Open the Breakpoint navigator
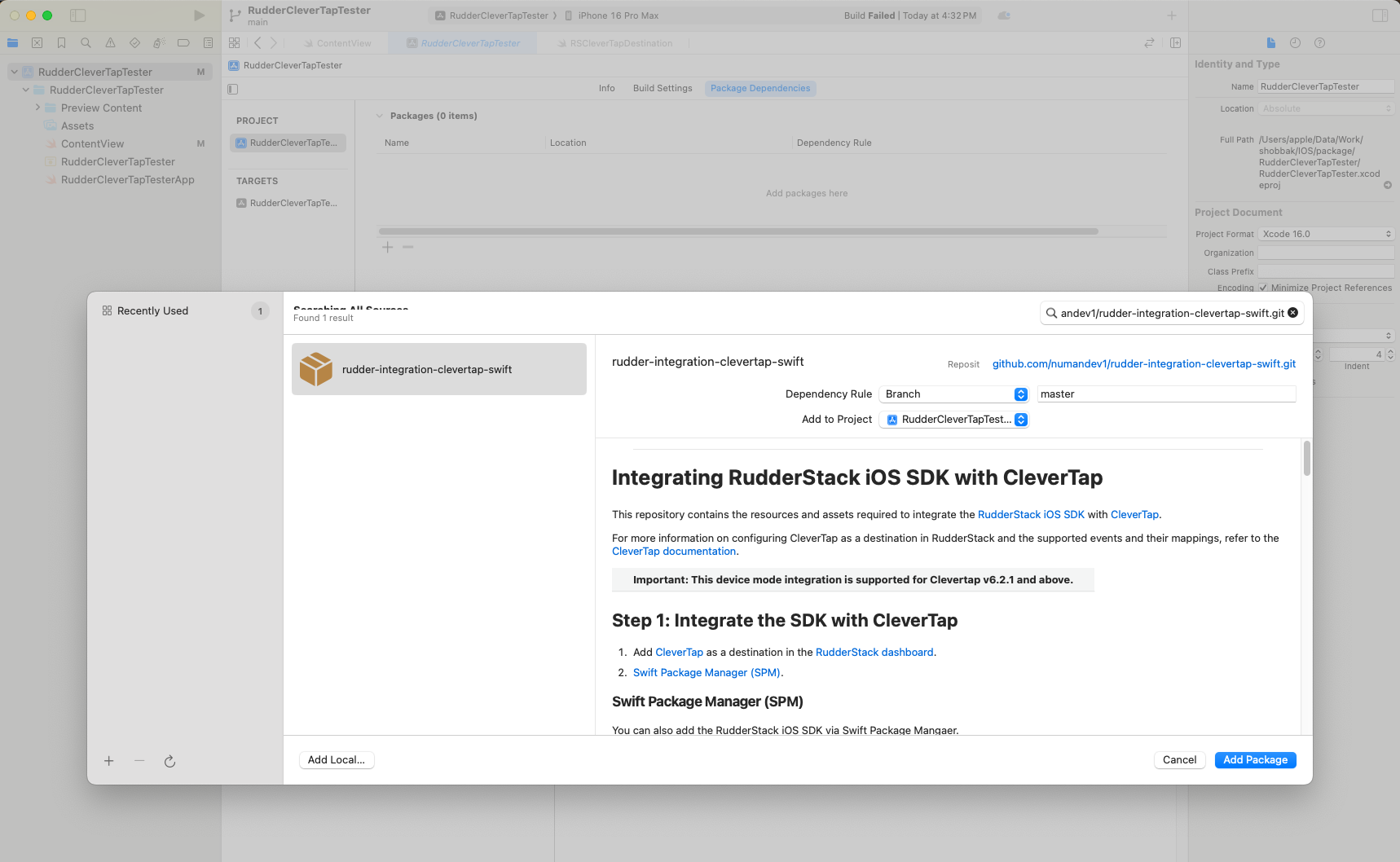Screen dimensions: 1400x862 click(x=183, y=43)
